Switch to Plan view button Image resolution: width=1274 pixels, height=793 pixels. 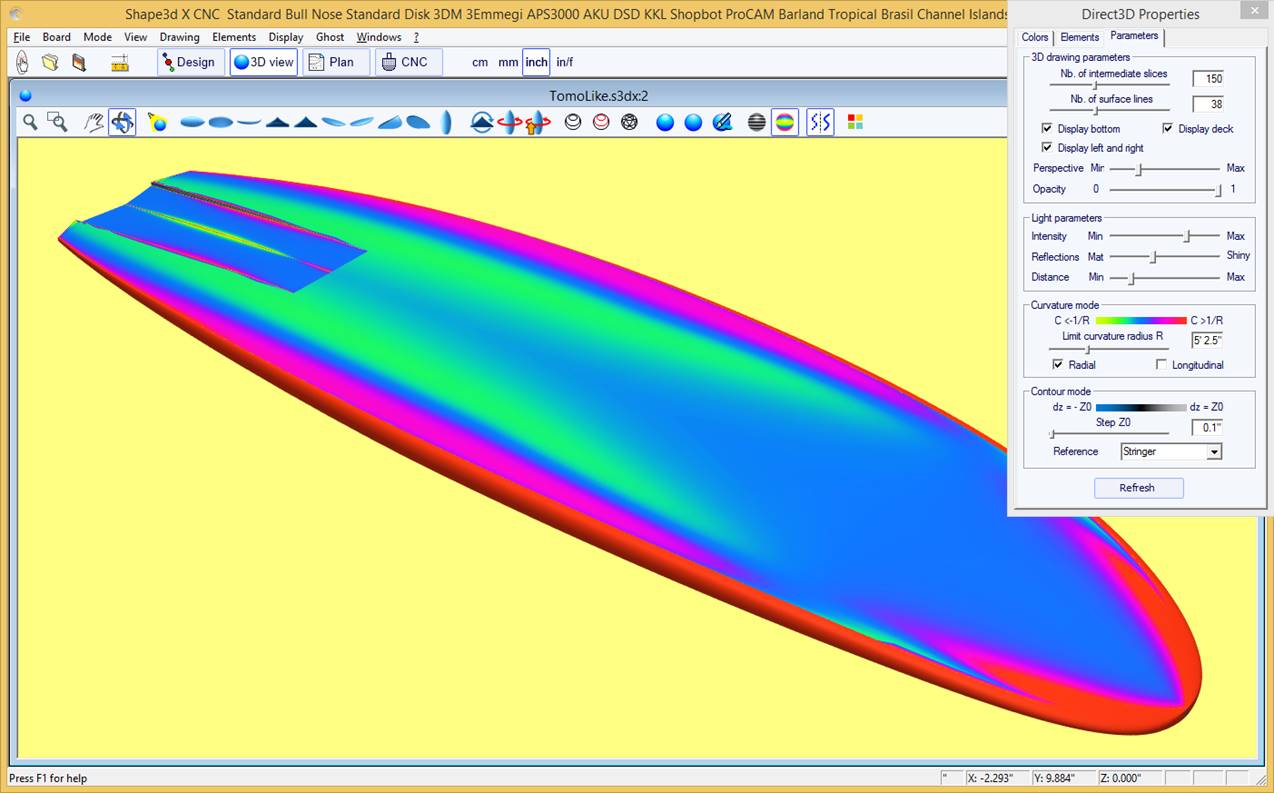(330, 62)
